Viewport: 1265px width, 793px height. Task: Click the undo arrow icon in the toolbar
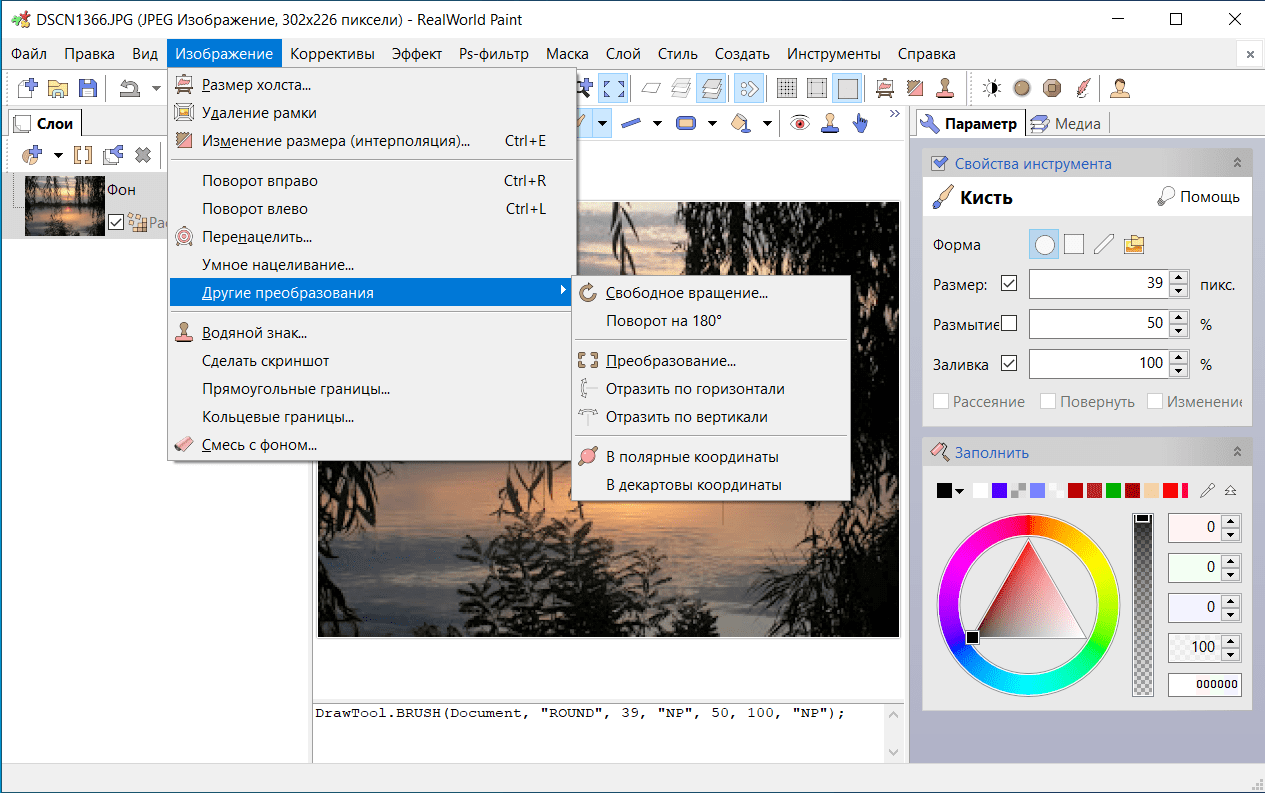[129, 88]
